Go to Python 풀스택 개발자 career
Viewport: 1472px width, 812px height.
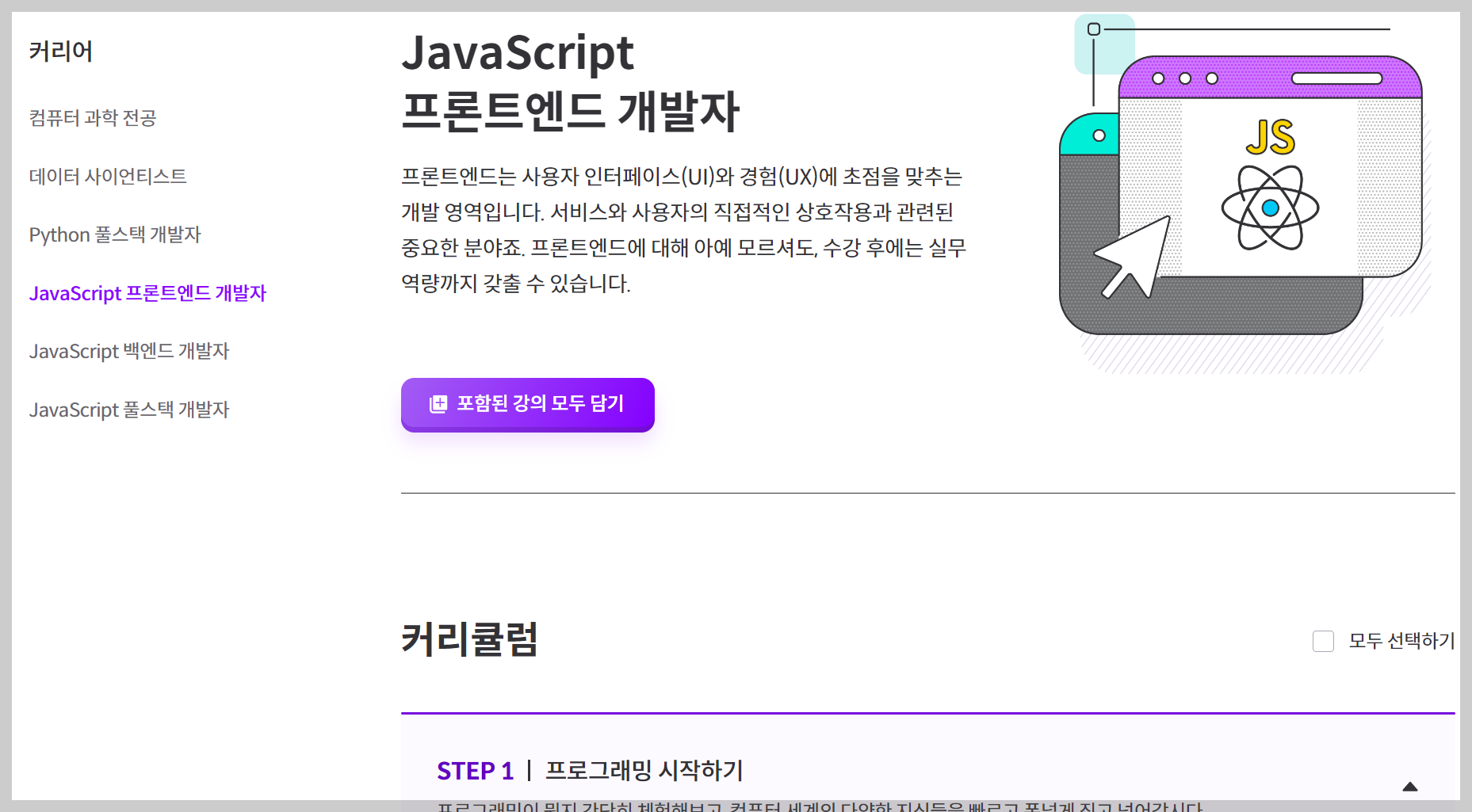[115, 234]
